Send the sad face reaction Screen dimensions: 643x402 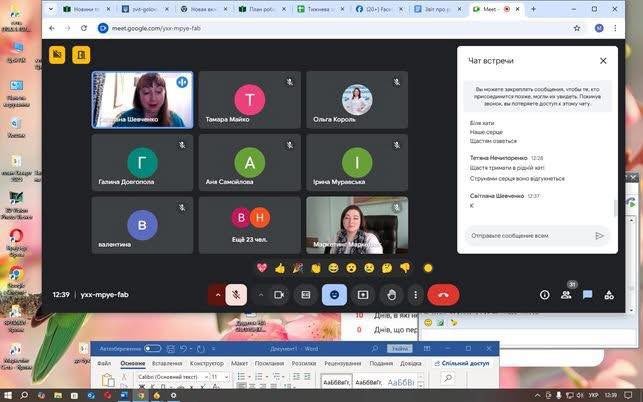tap(369, 268)
